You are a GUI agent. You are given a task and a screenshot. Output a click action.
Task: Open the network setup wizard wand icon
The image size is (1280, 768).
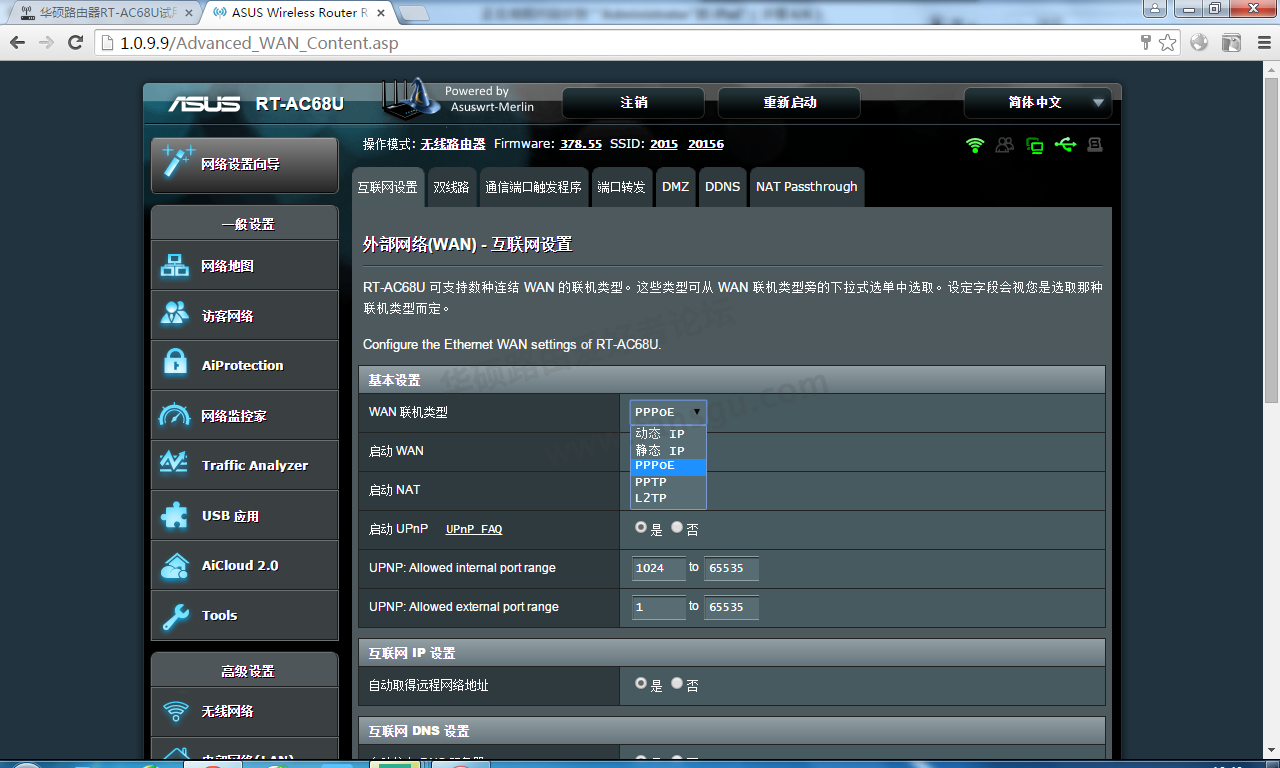pyautogui.click(x=178, y=162)
